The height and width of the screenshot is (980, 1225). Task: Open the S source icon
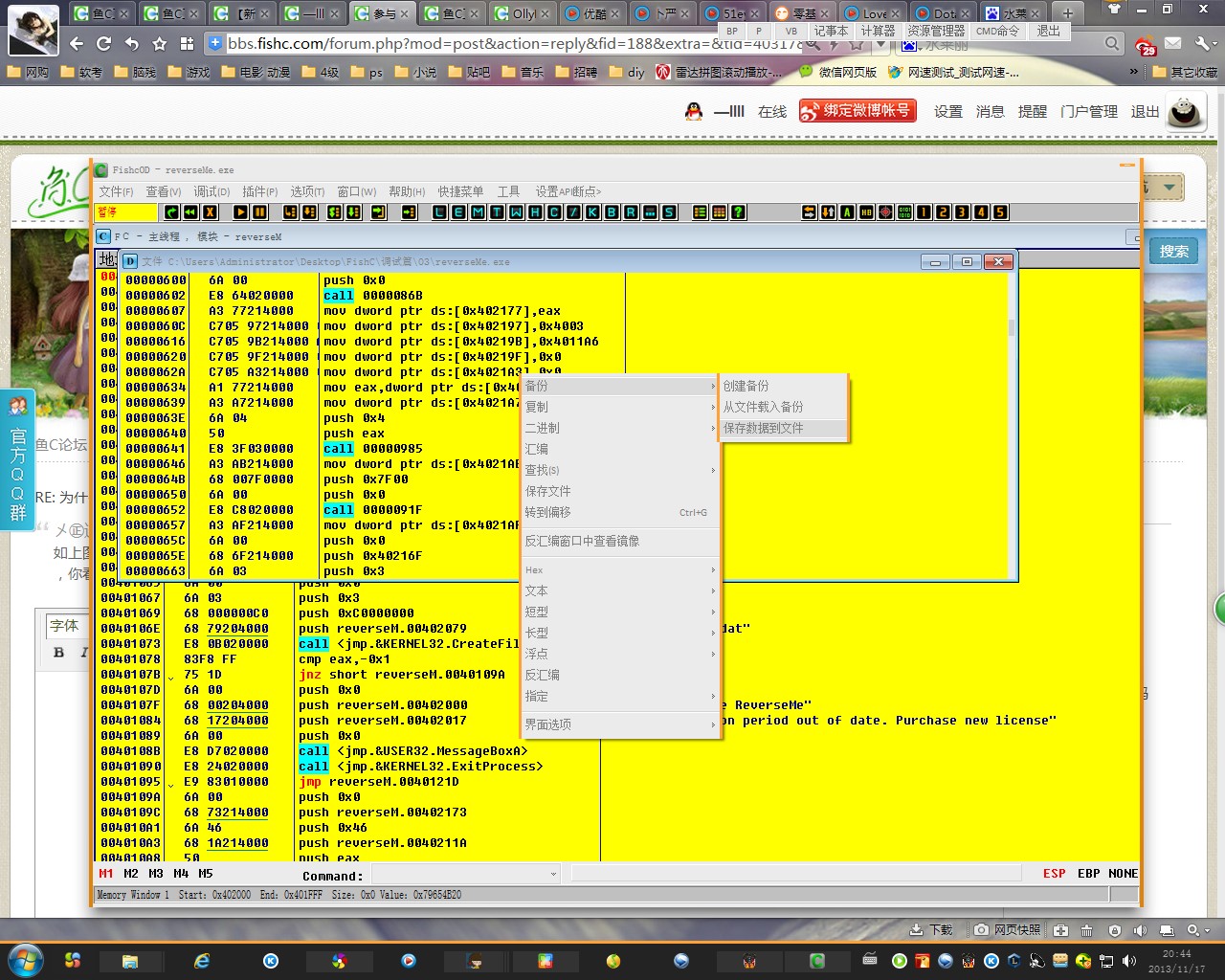tap(669, 212)
